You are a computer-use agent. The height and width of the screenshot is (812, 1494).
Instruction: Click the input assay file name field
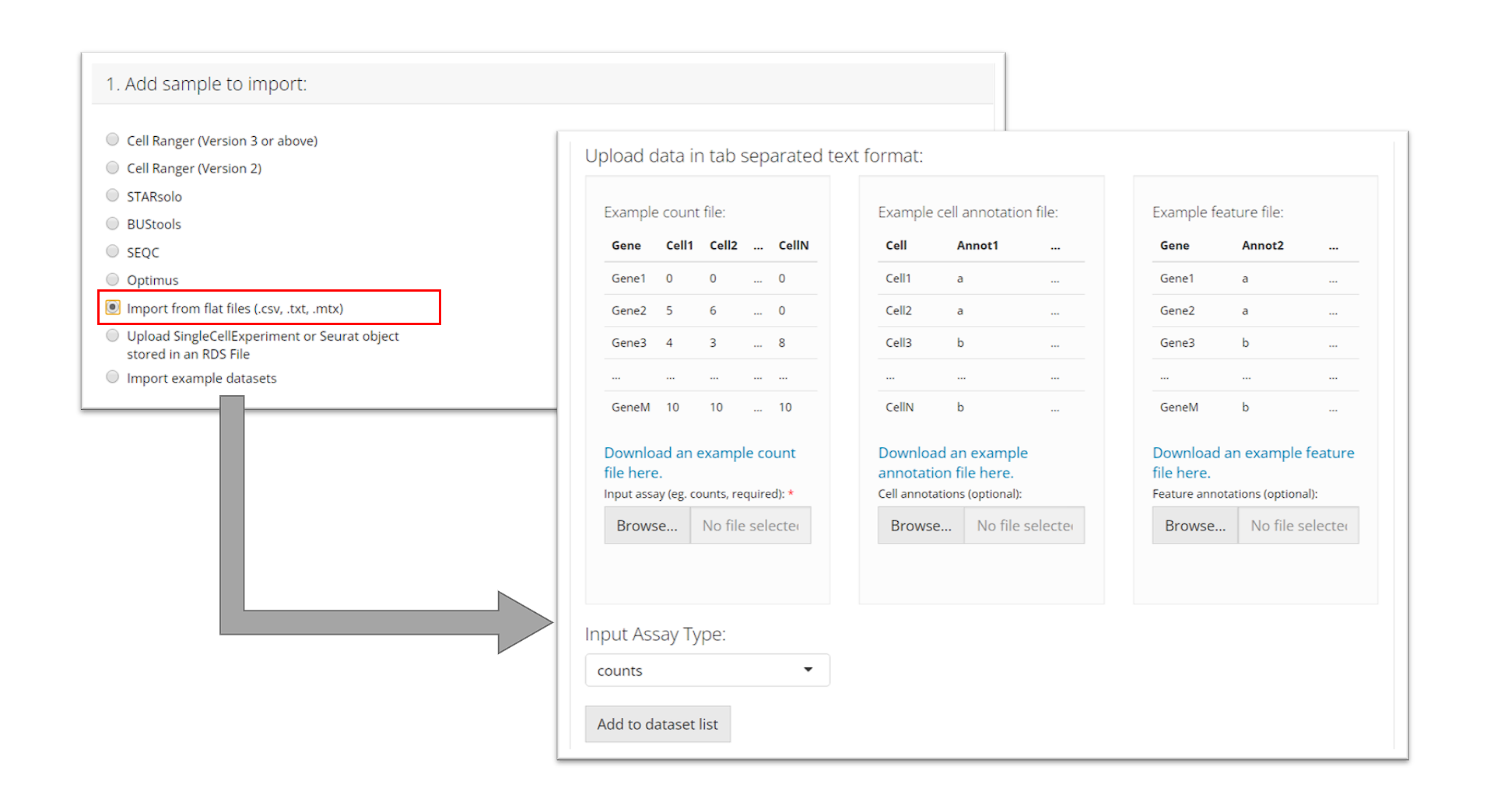click(x=750, y=526)
